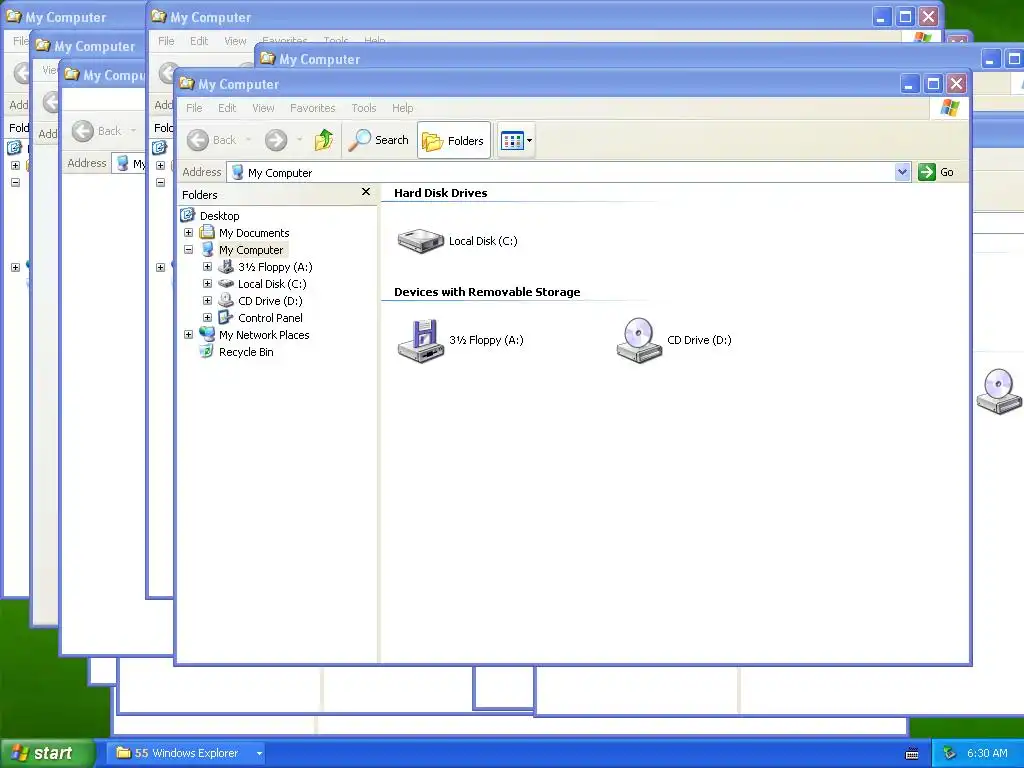Select My Network Places in folder tree
Viewport: 1024px width, 768px height.
pos(264,334)
